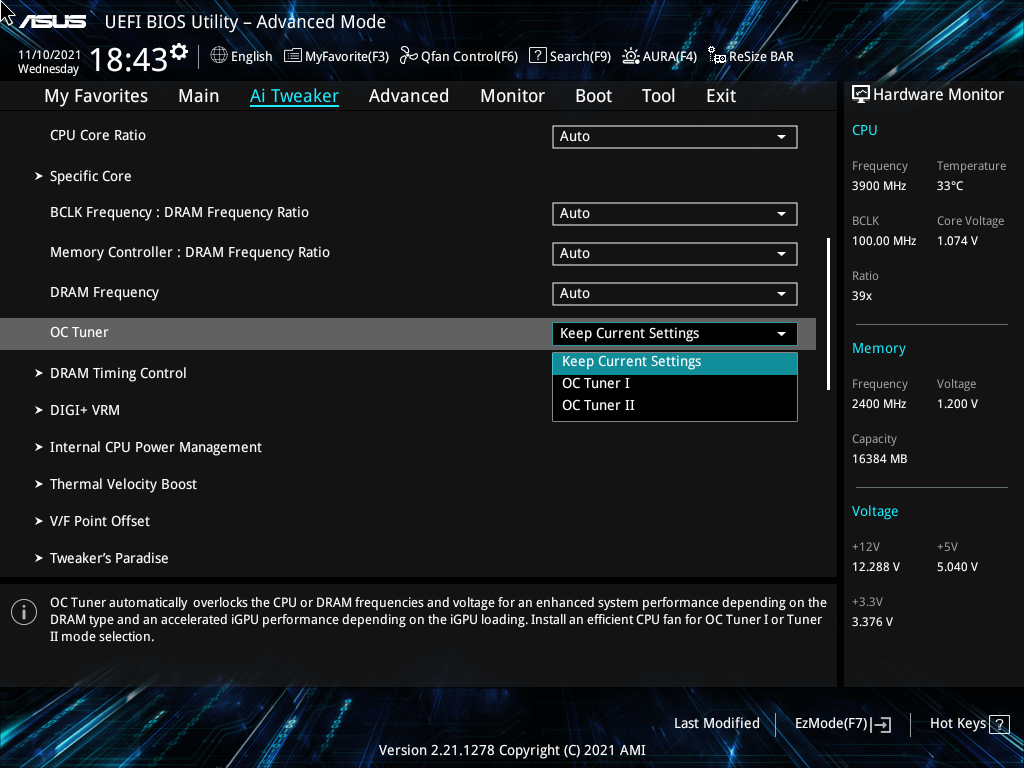This screenshot has height=768, width=1024.
Task: Click the +5V 5.040 V reading
Action: tap(957, 567)
